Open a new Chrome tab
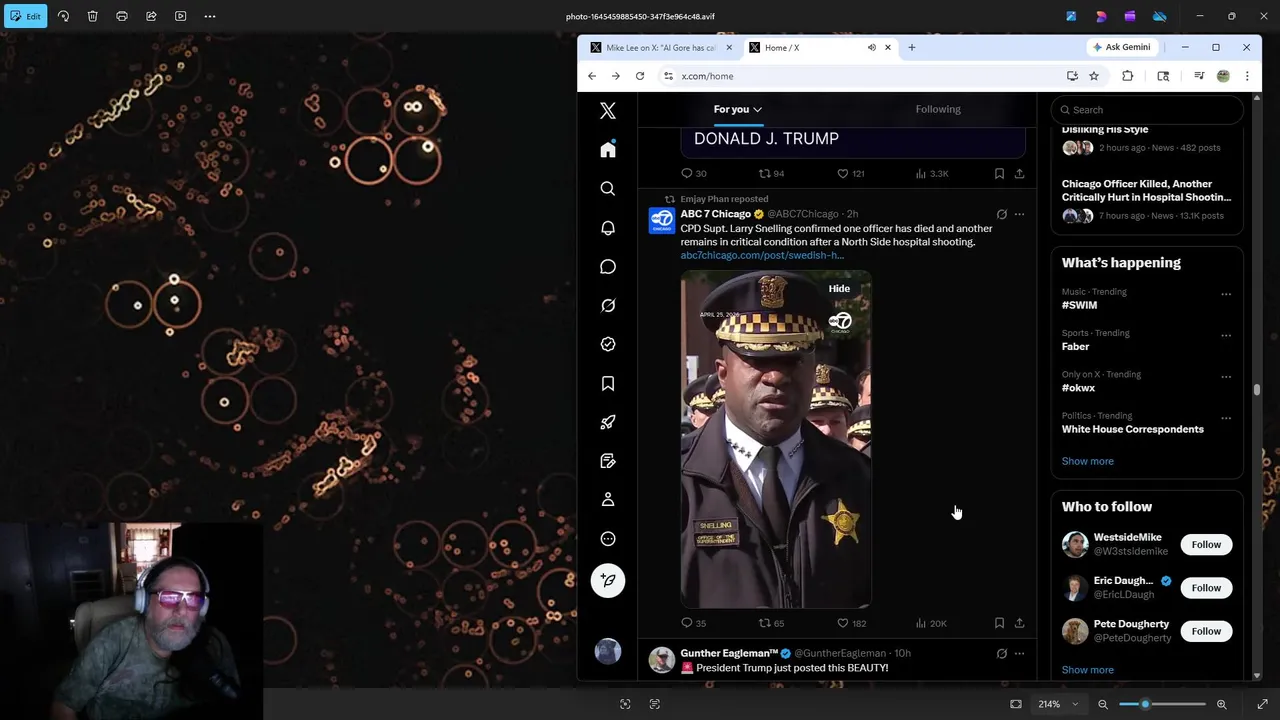The height and width of the screenshot is (720, 1280). (912, 47)
